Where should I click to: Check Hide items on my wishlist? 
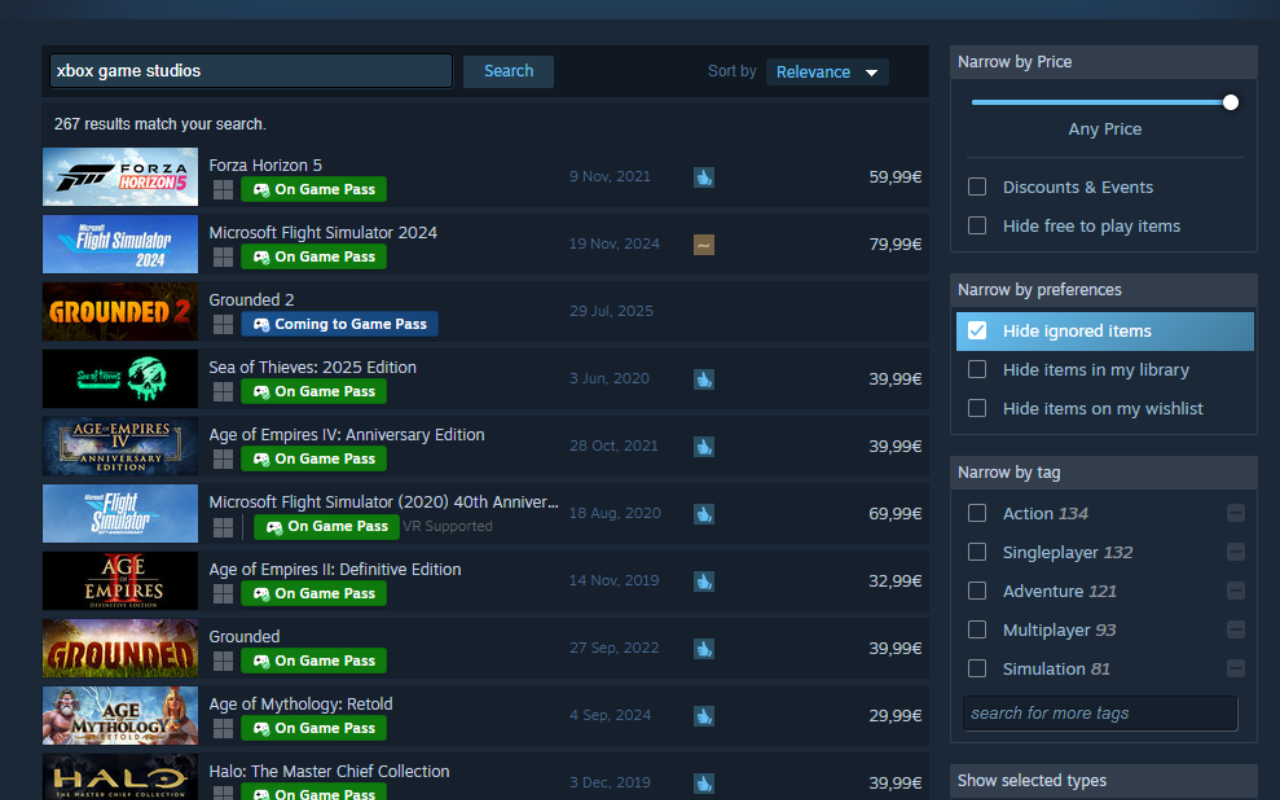977,408
